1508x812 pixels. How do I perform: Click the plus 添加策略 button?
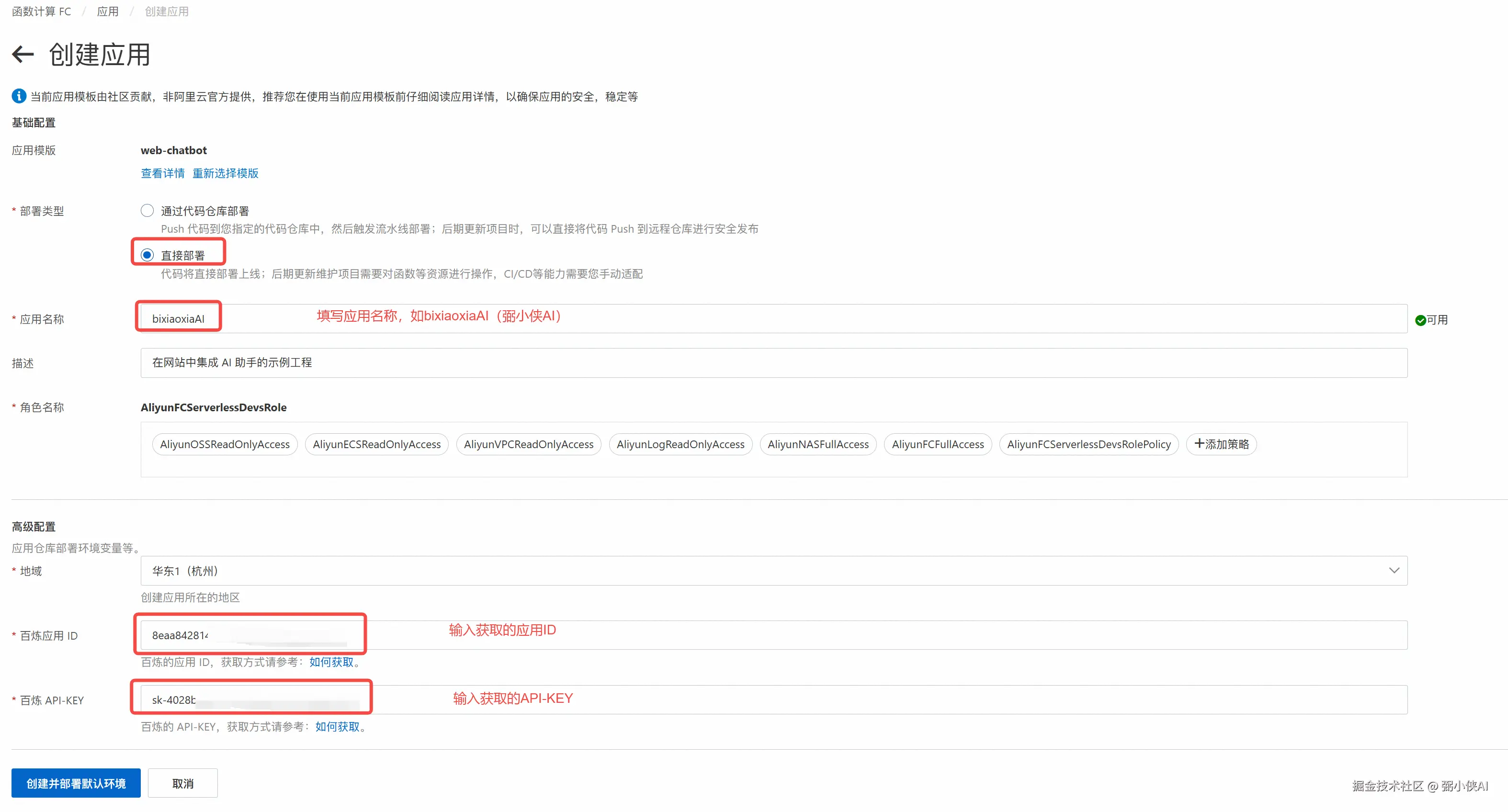pos(1221,444)
